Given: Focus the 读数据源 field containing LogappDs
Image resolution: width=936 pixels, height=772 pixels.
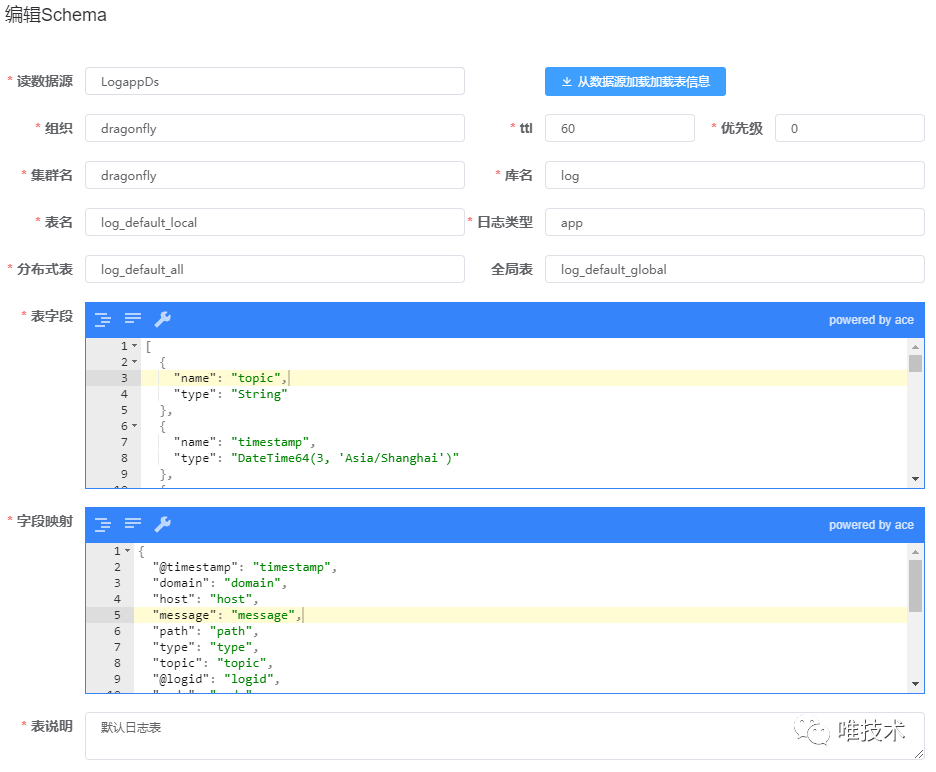Looking at the screenshot, I should tap(275, 82).
